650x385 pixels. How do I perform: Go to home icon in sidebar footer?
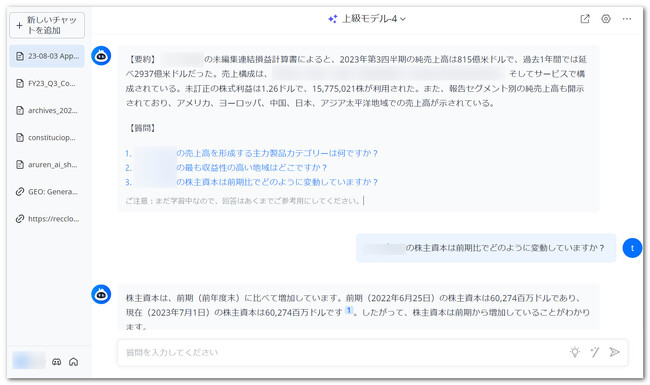click(x=73, y=362)
